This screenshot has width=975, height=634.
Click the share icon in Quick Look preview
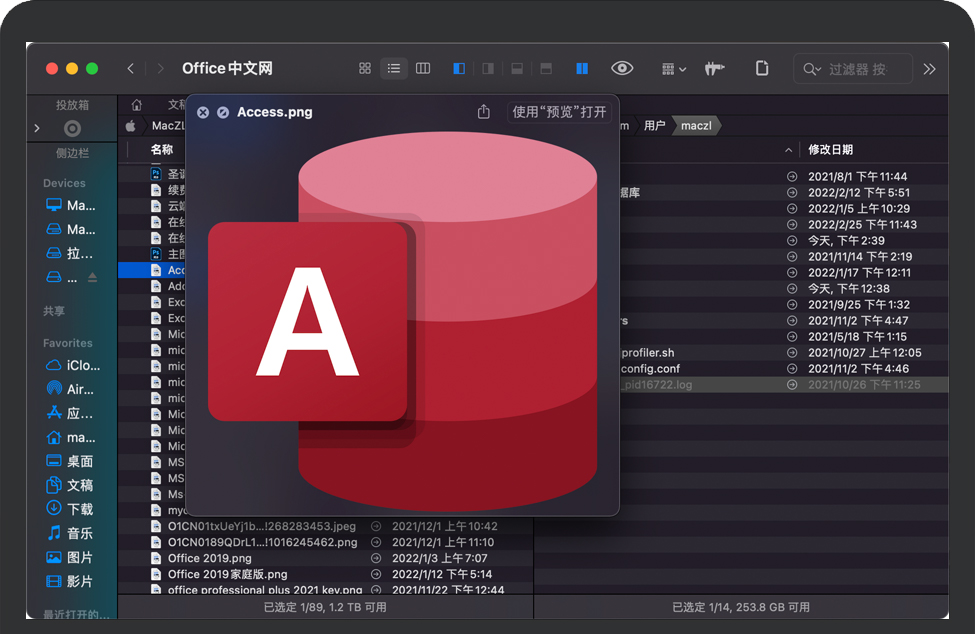(484, 112)
